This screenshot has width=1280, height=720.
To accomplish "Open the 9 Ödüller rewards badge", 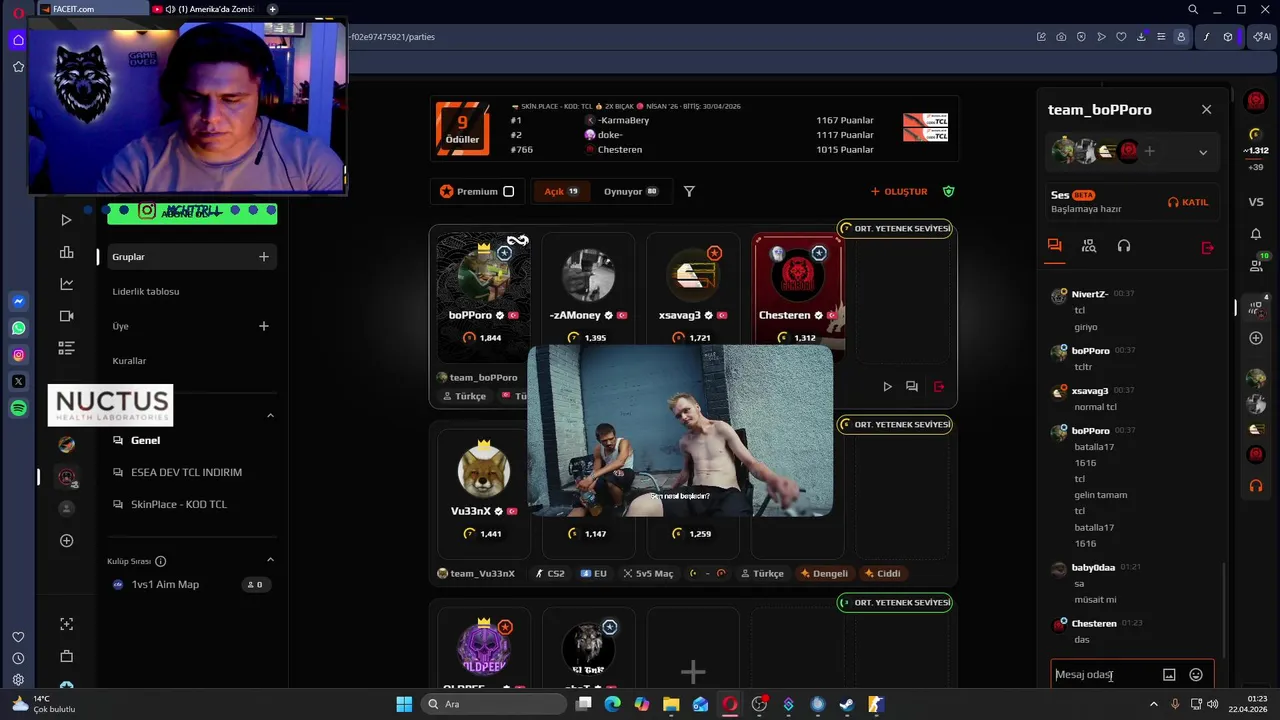I will point(462,129).
